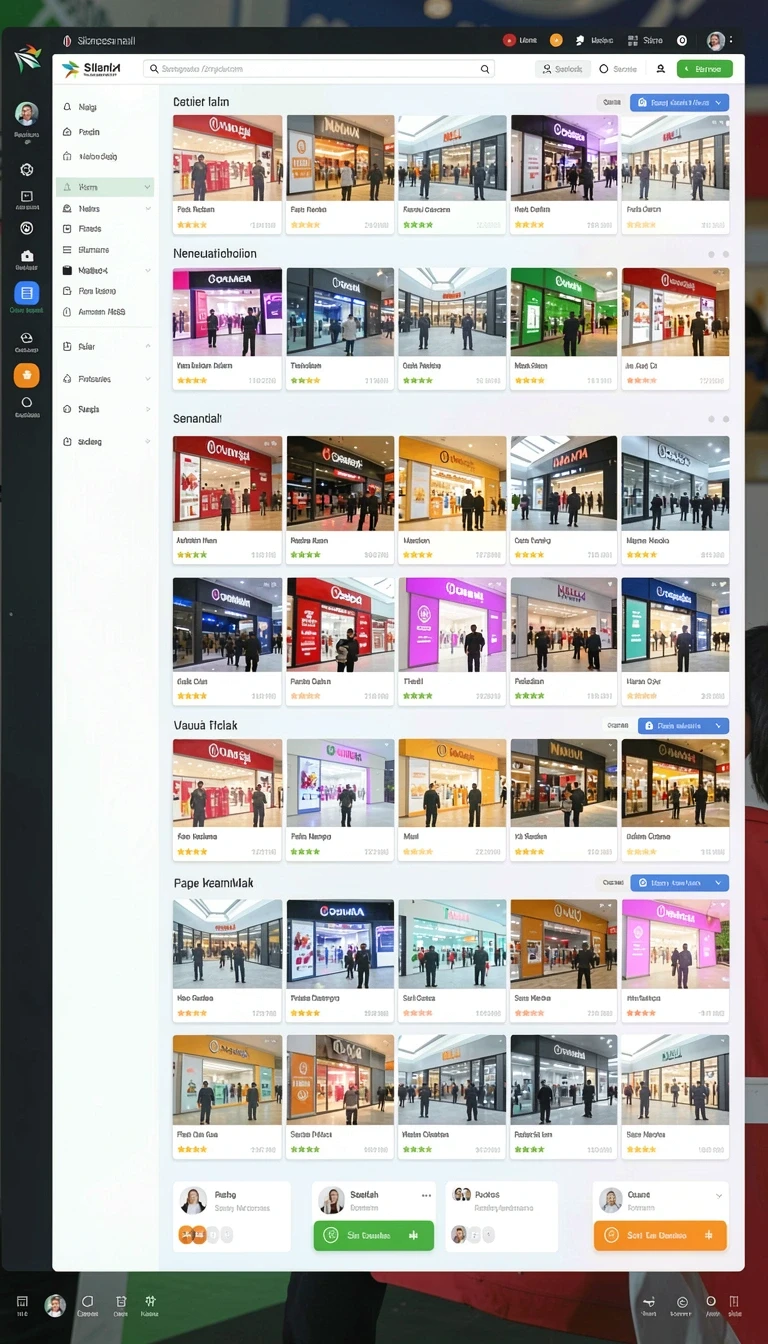Click the circular target icon in the dark sidebar
This screenshot has width=768, height=1344.
point(27,228)
